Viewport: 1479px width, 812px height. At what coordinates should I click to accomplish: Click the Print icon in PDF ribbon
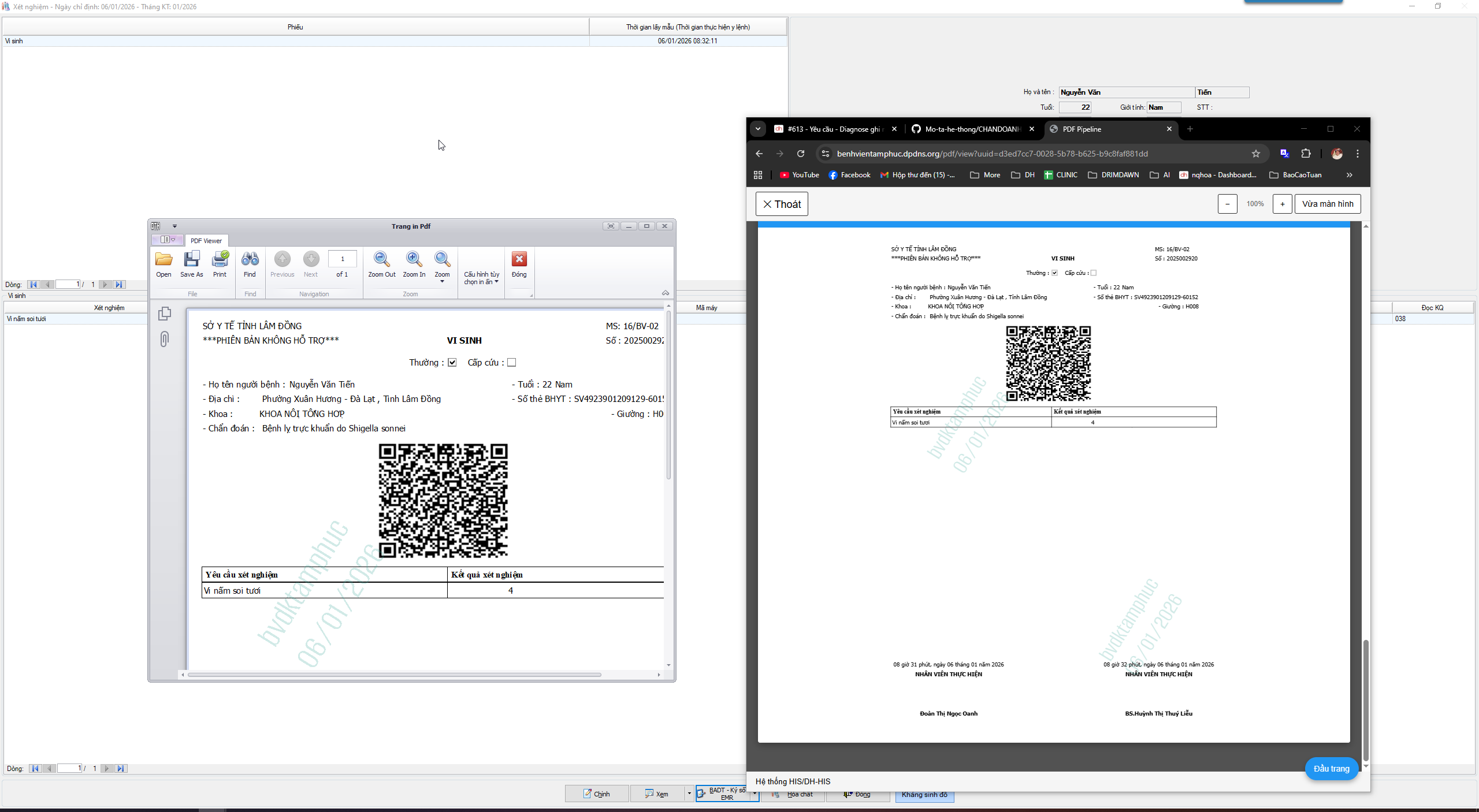[220, 259]
